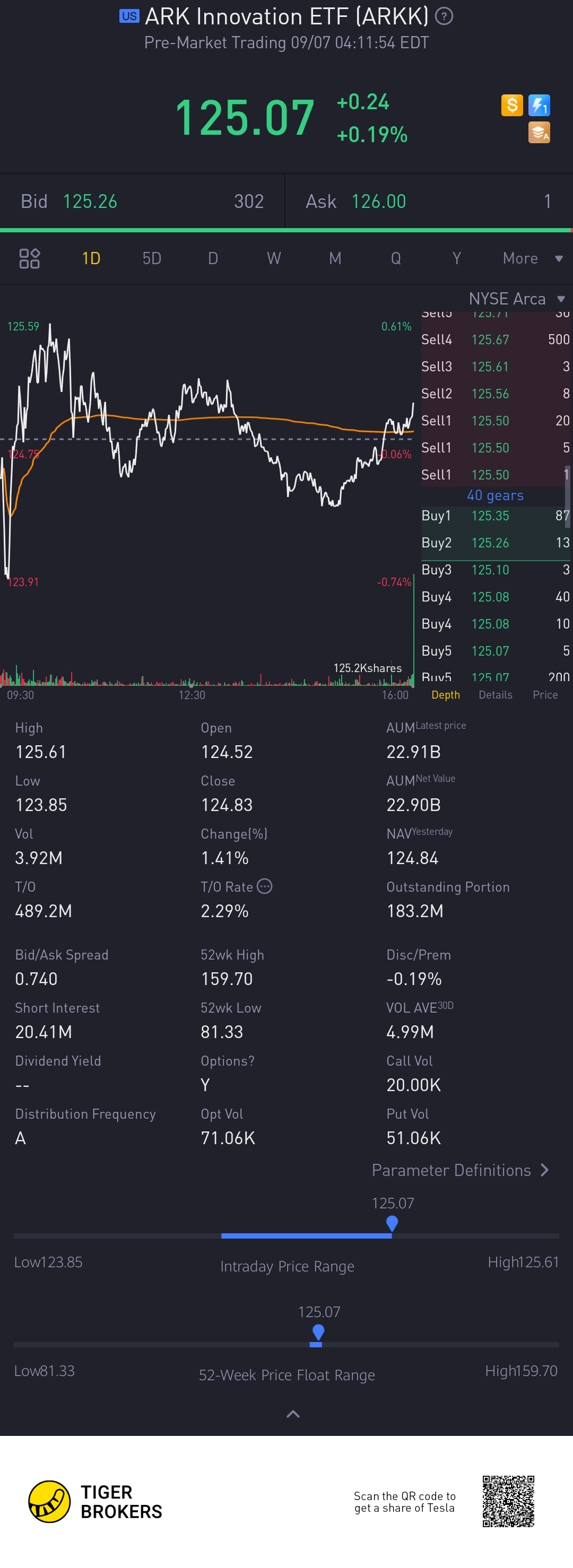Screen dimensions: 573x1568
Task: Open Parameter Definitions link
Action: click(461, 1170)
